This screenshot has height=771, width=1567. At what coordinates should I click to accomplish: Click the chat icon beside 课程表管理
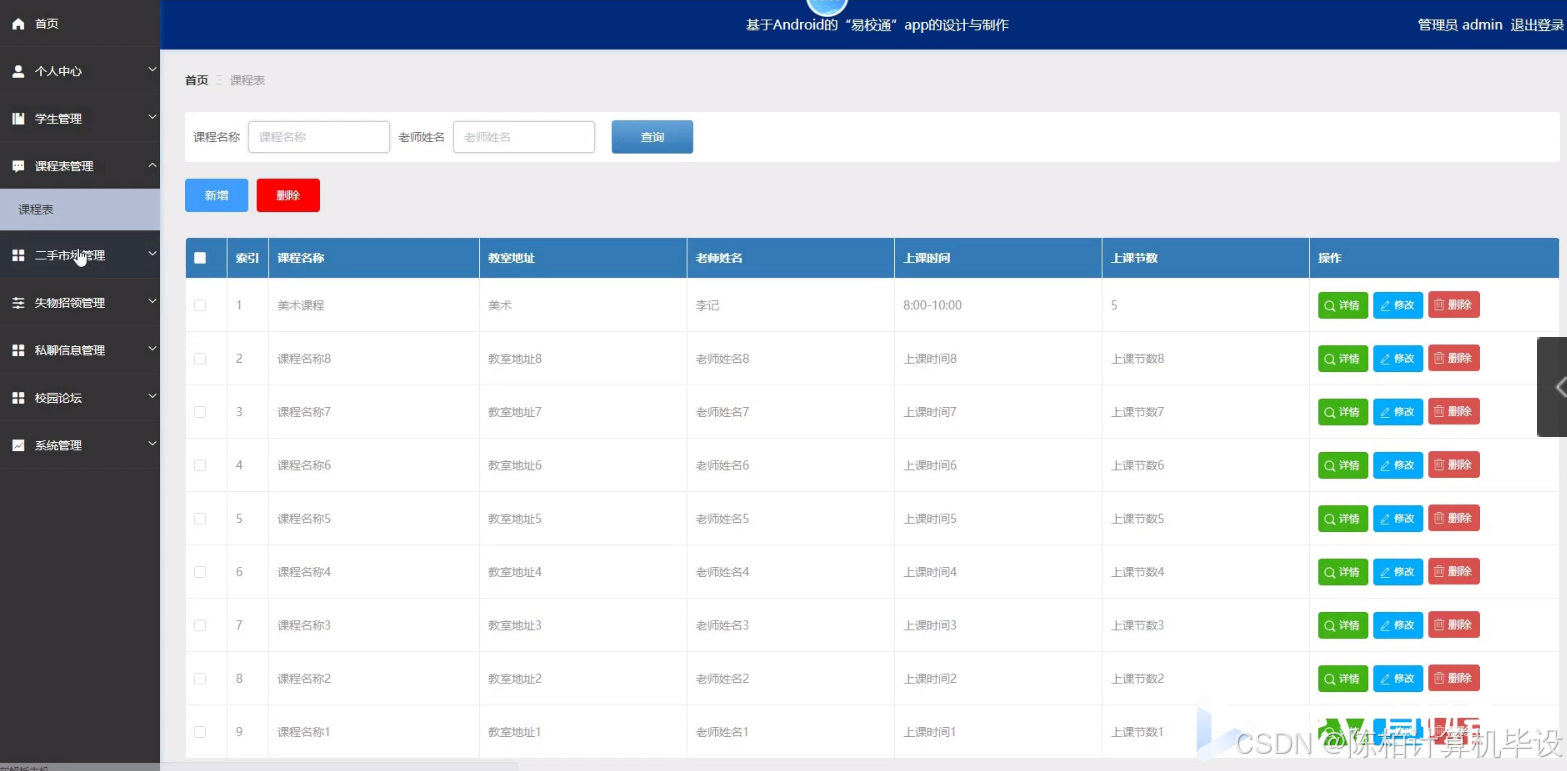pos(18,166)
